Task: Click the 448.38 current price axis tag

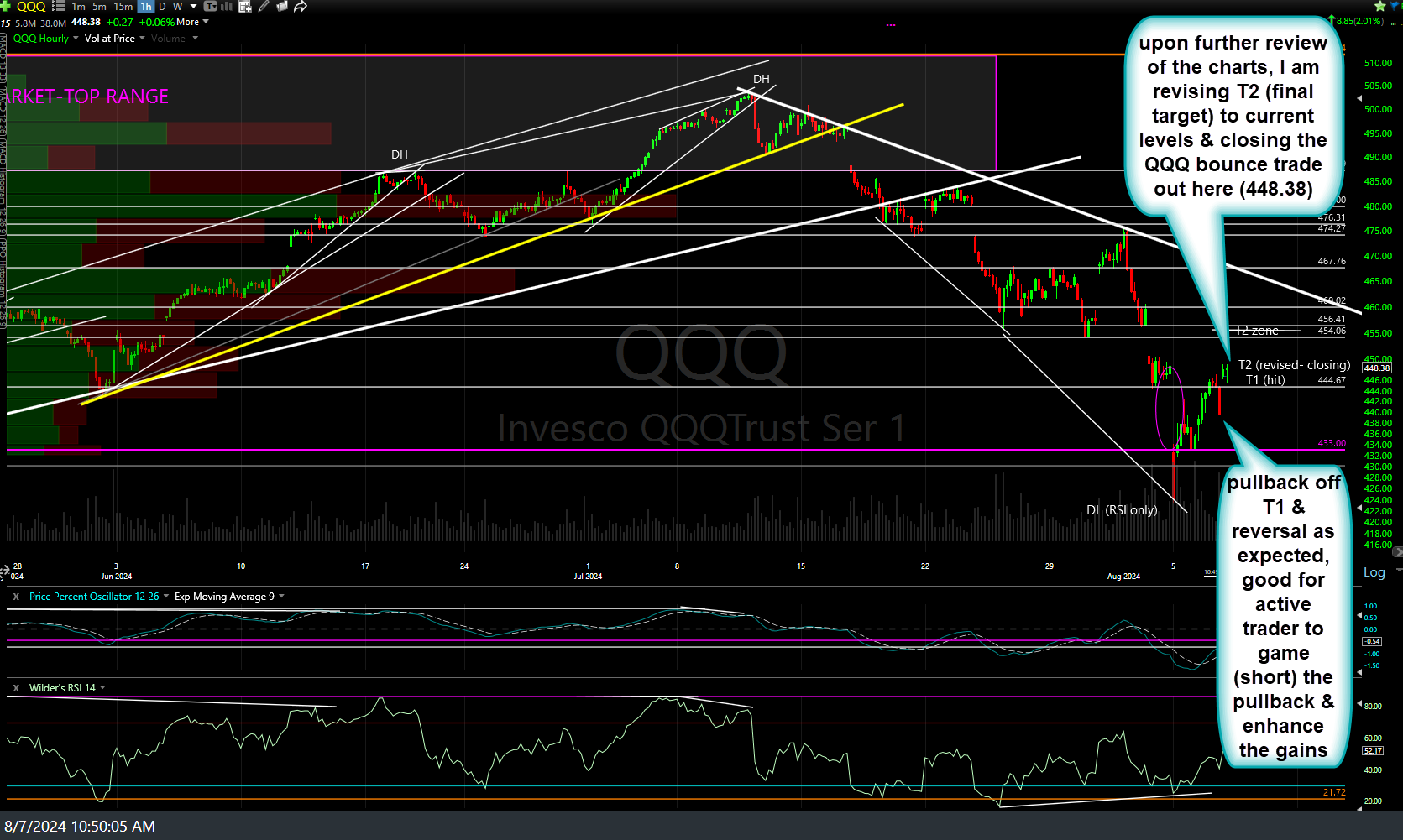Action: 1377,368
